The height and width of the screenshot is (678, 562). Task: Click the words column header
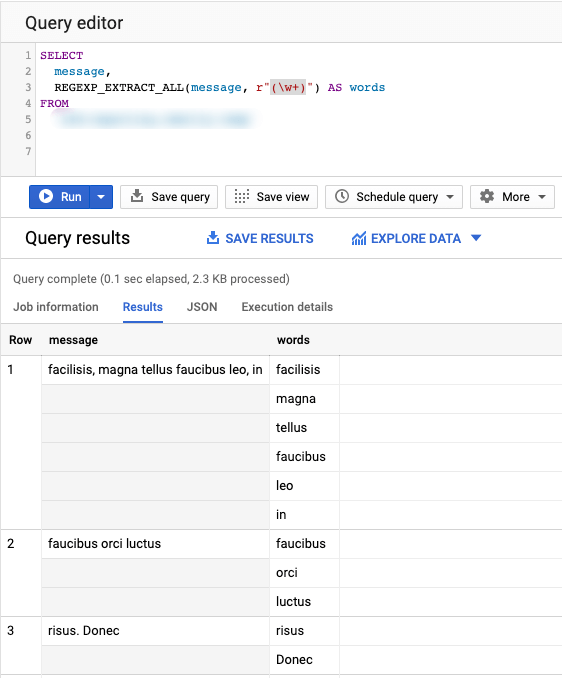293,340
